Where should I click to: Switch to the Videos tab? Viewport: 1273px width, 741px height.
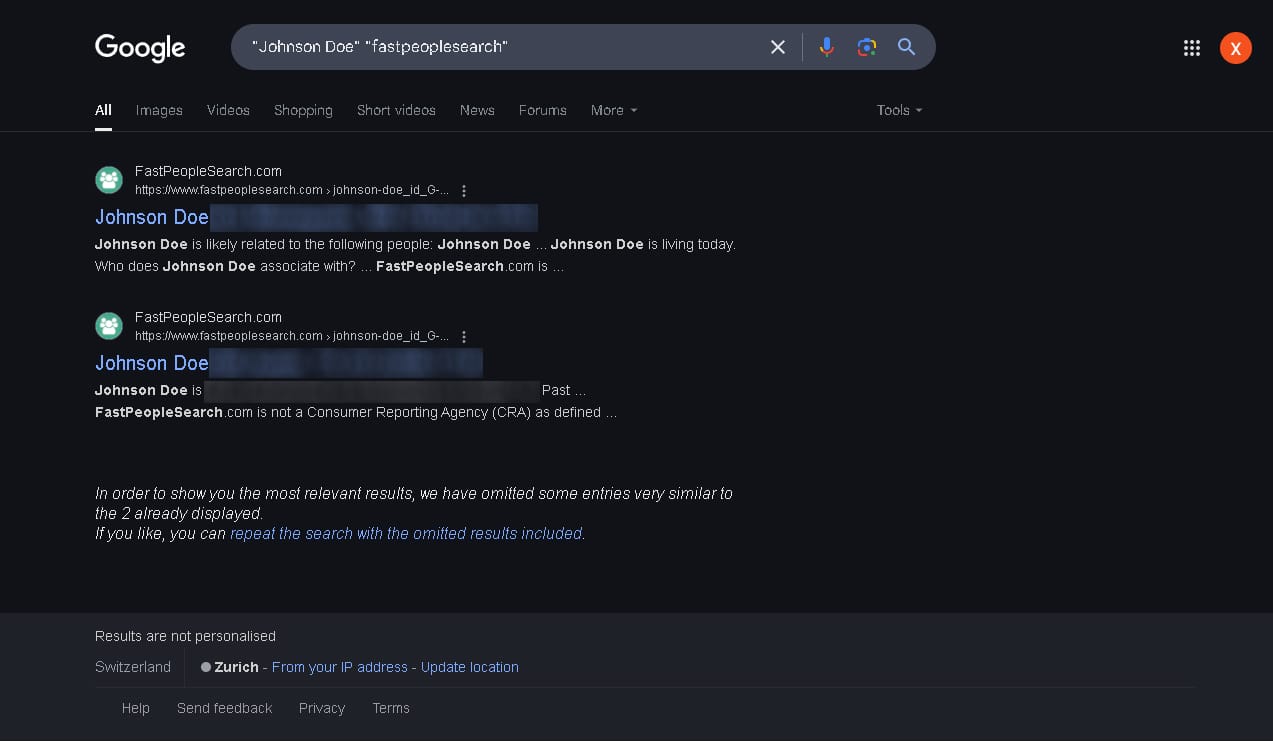(228, 110)
